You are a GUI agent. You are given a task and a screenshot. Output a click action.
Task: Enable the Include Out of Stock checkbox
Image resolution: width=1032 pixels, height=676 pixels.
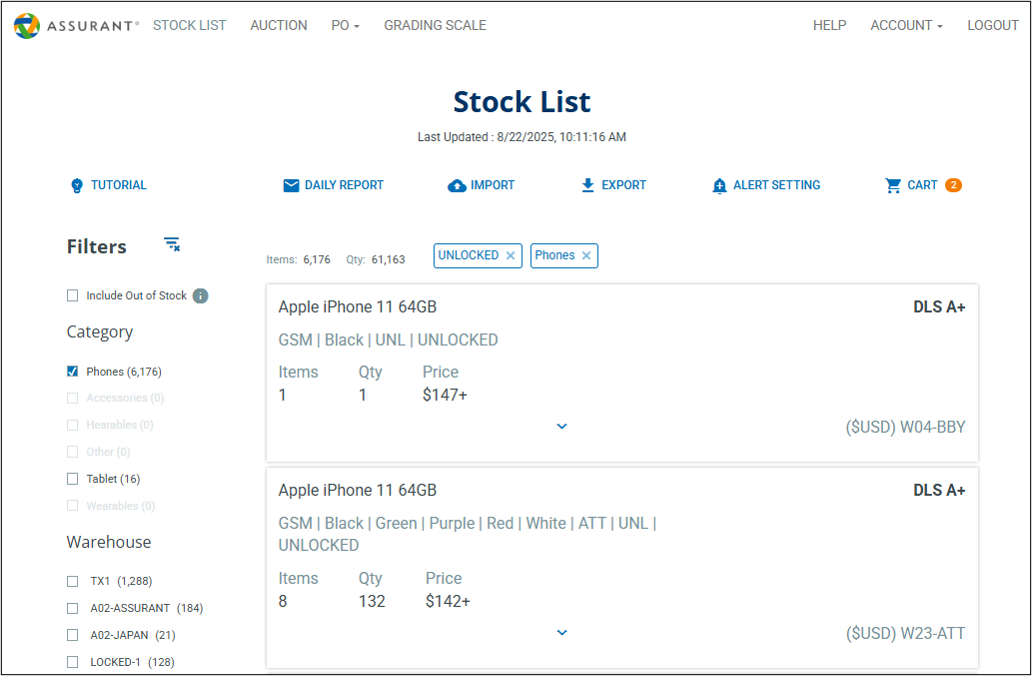(72, 296)
